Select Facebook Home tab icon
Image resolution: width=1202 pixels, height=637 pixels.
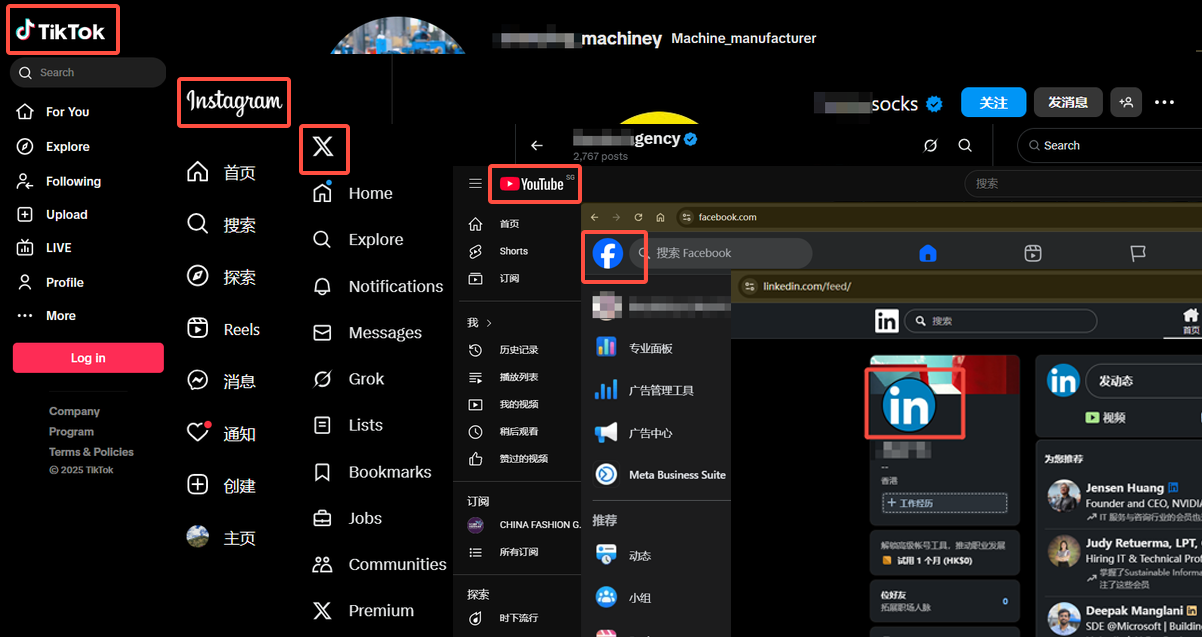pos(928,253)
